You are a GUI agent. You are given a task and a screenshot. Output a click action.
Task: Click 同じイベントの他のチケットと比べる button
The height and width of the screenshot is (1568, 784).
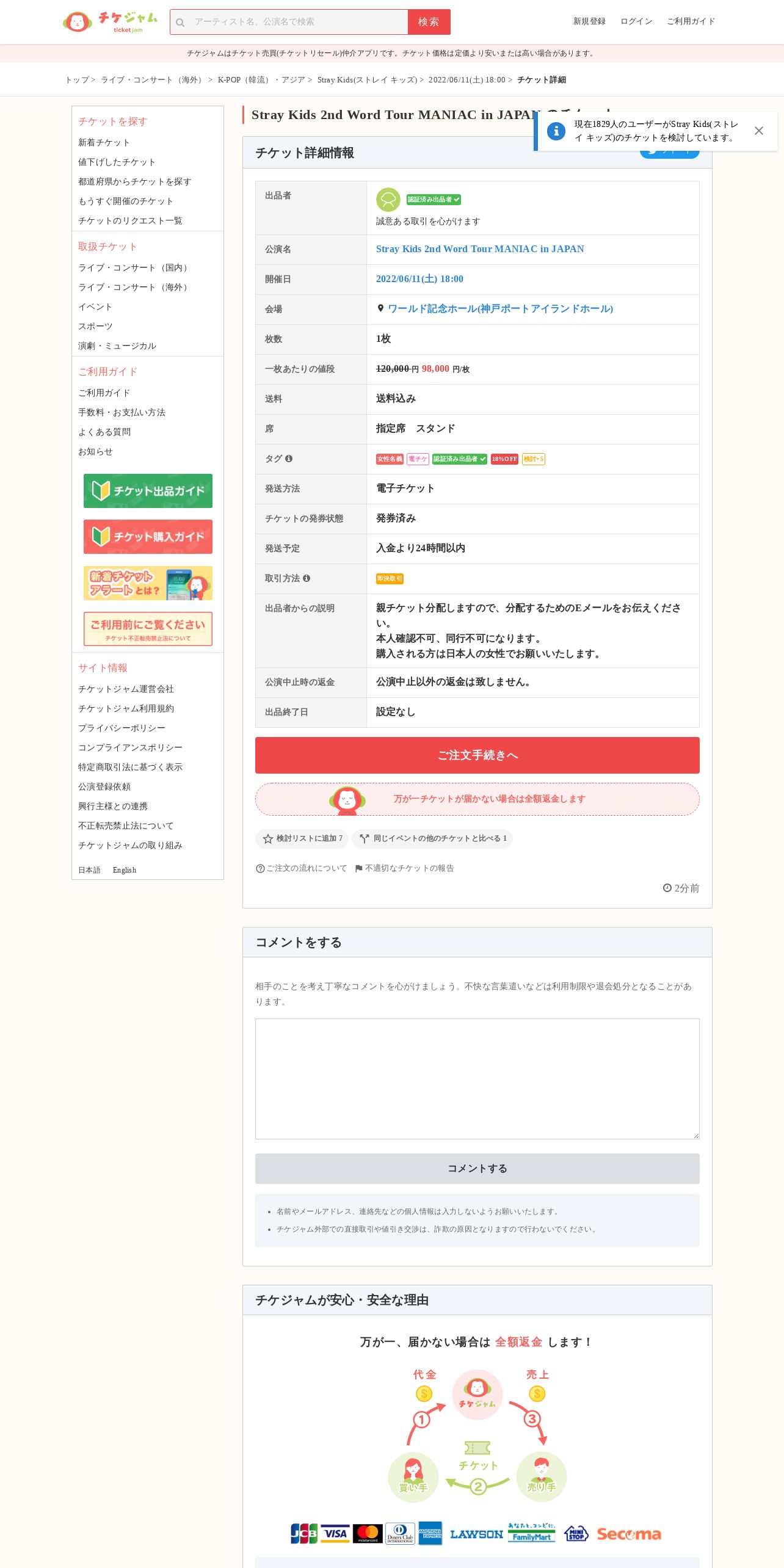click(432, 839)
